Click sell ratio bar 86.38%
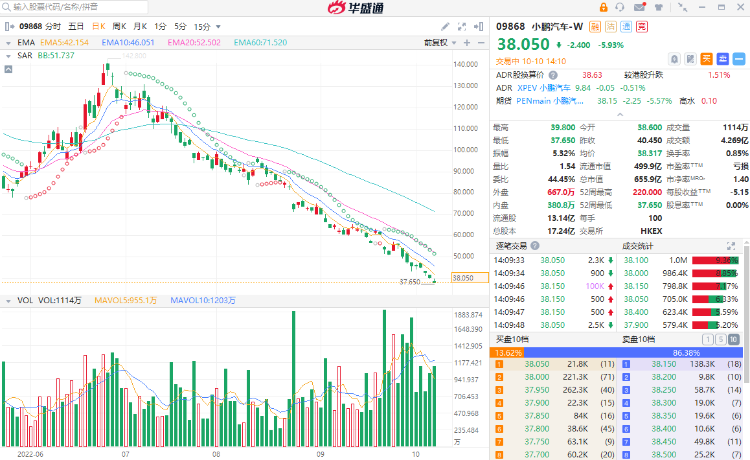 633,353
